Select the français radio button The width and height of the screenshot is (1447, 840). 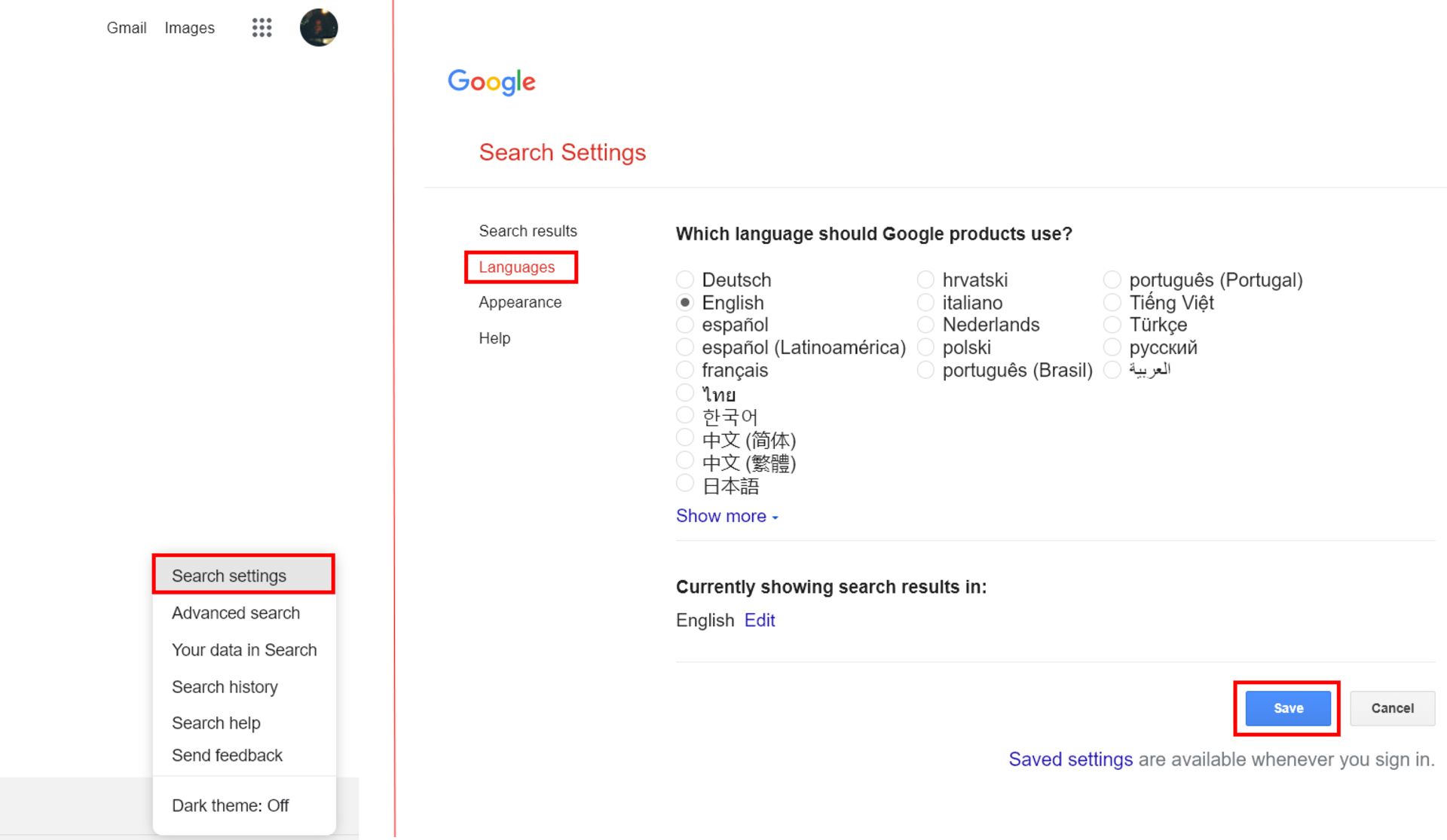click(x=685, y=370)
